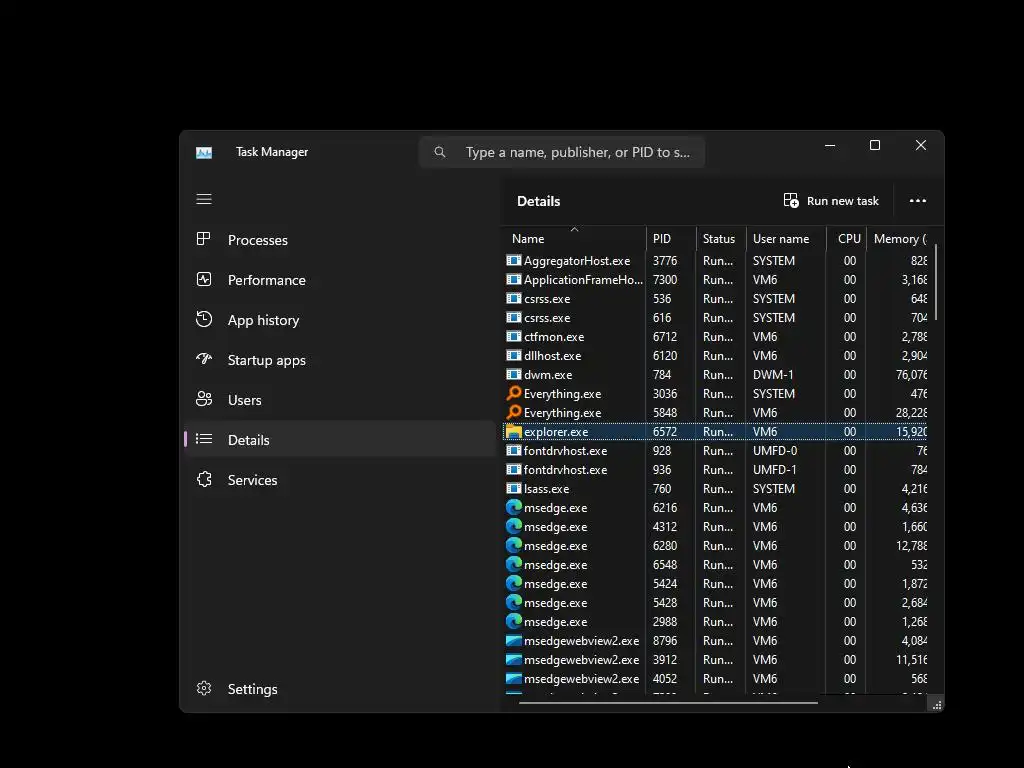Open Settings via the gear icon
This screenshot has width=1024, height=768.
[x=204, y=688]
